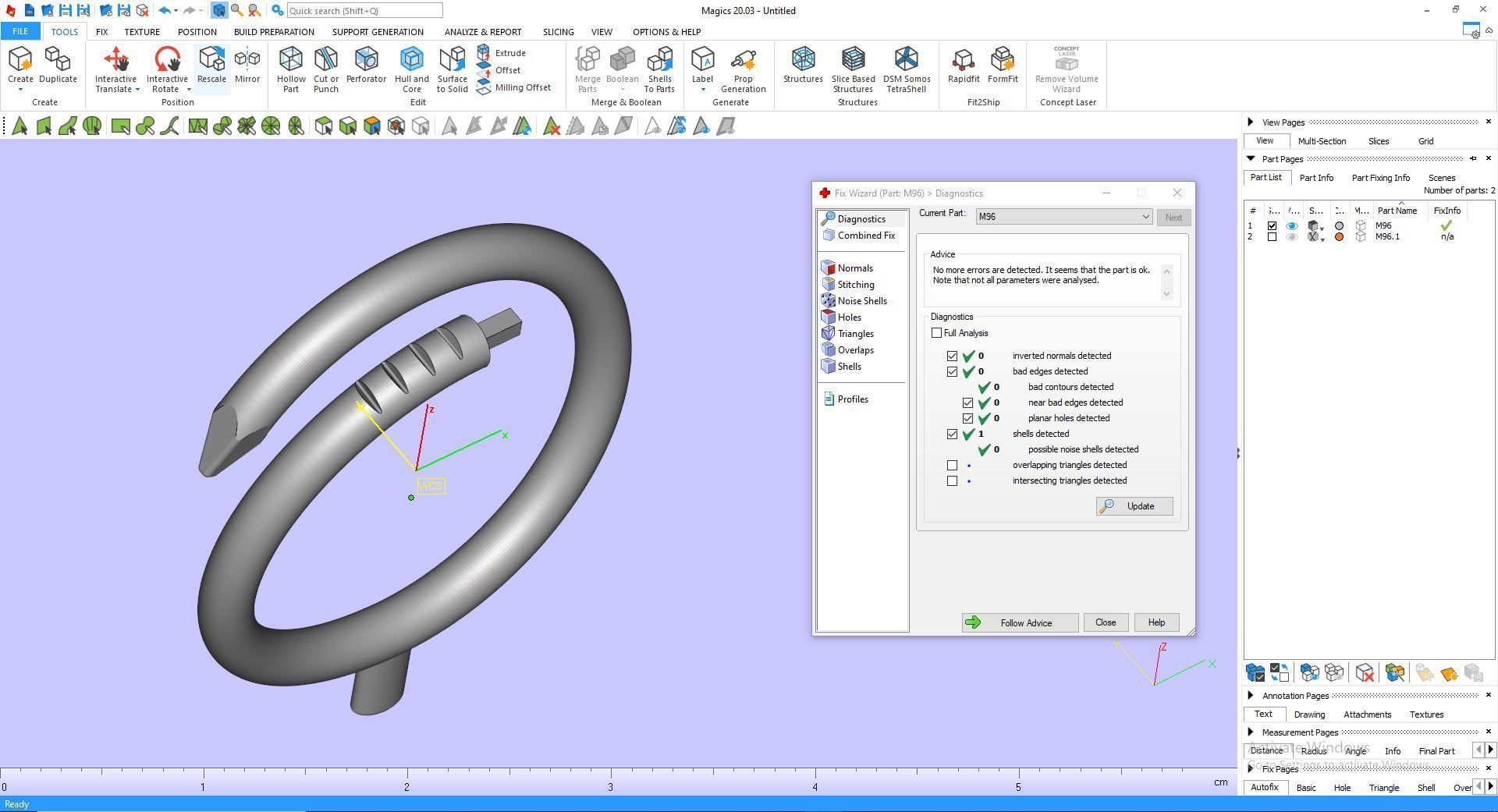1498x812 pixels.
Task: Open the Prop Generation tool
Action: click(x=743, y=69)
